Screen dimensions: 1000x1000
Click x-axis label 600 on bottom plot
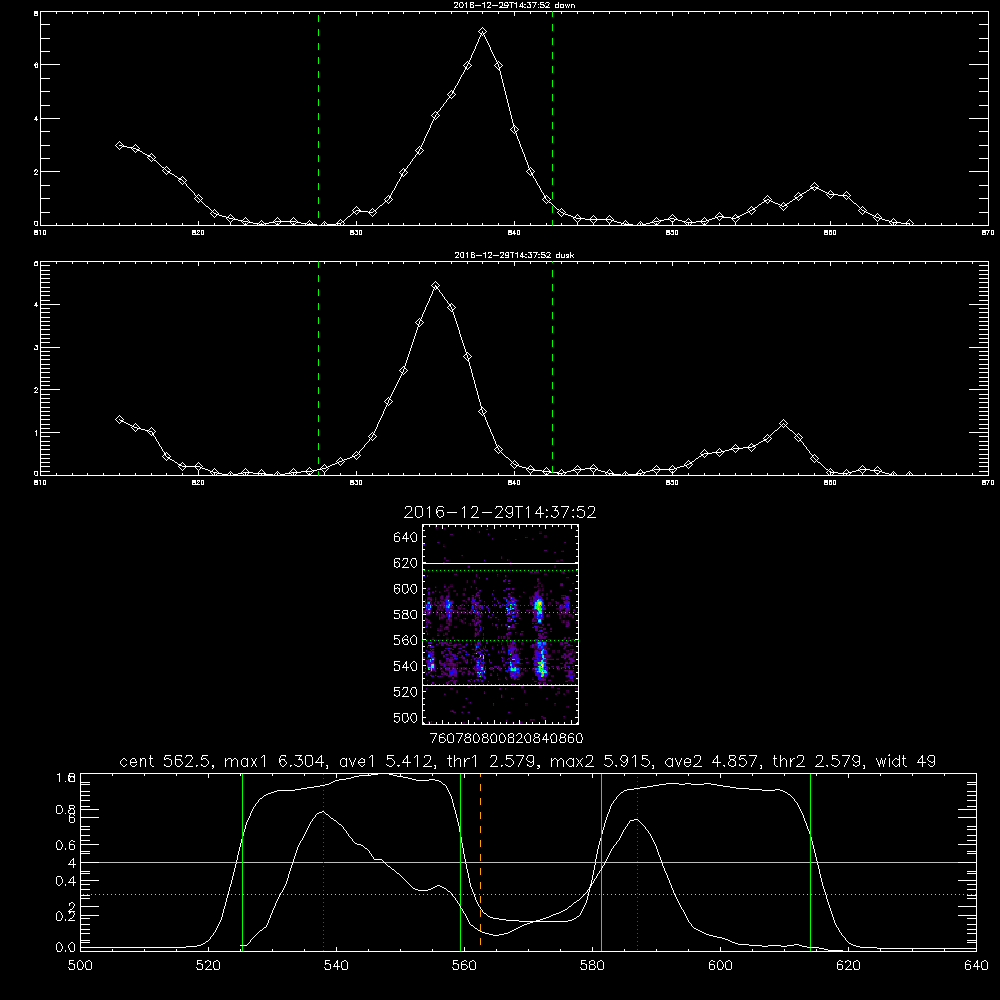point(721,966)
